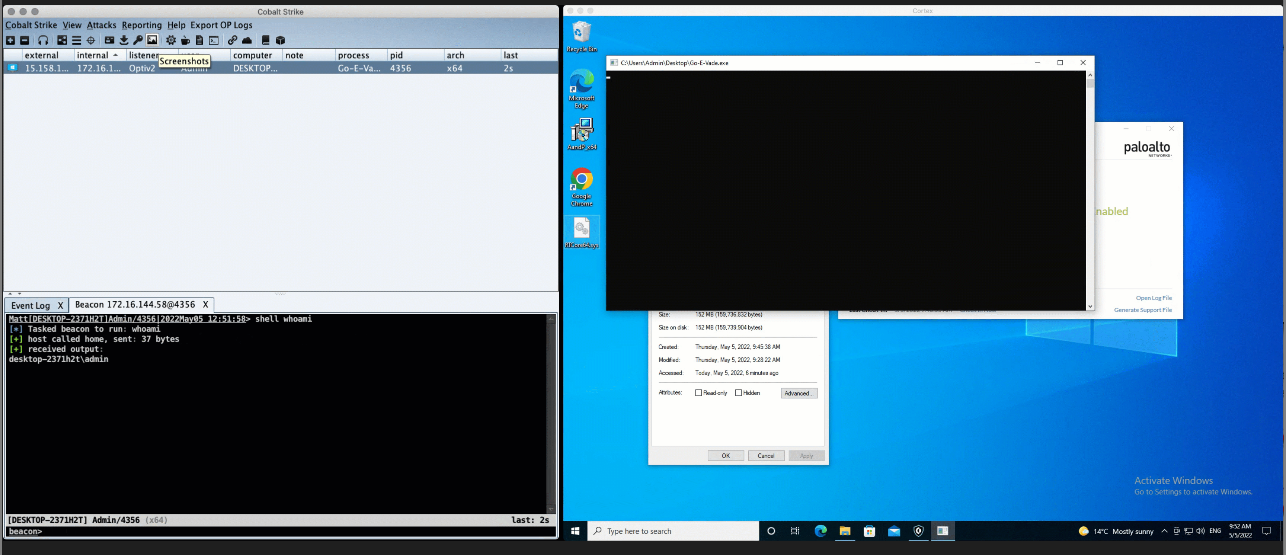Click the Recycle Bin desktop icon
1286x555 pixels.
(x=581, y=36)
